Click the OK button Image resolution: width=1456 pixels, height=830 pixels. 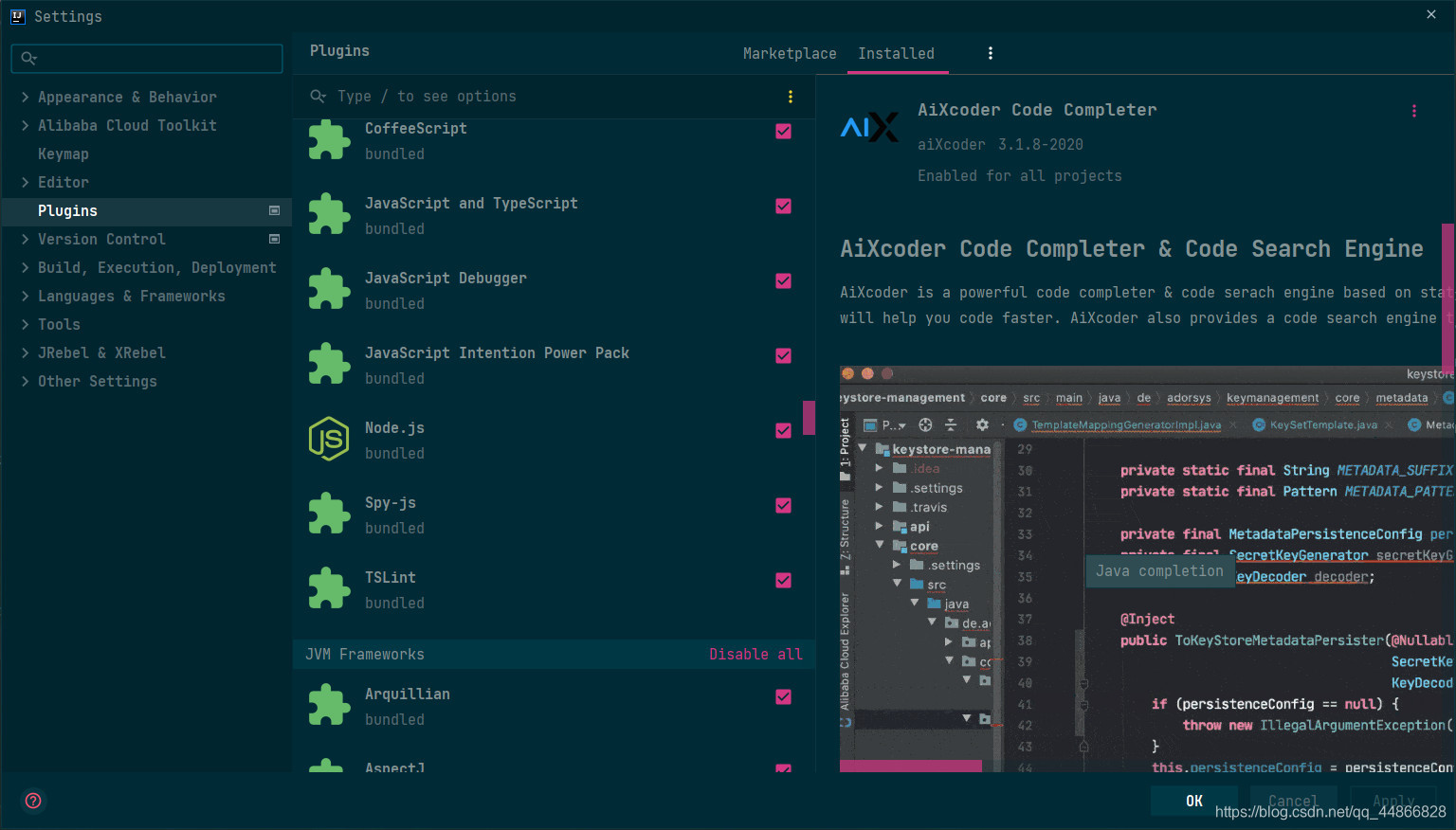pos(1194,801)
